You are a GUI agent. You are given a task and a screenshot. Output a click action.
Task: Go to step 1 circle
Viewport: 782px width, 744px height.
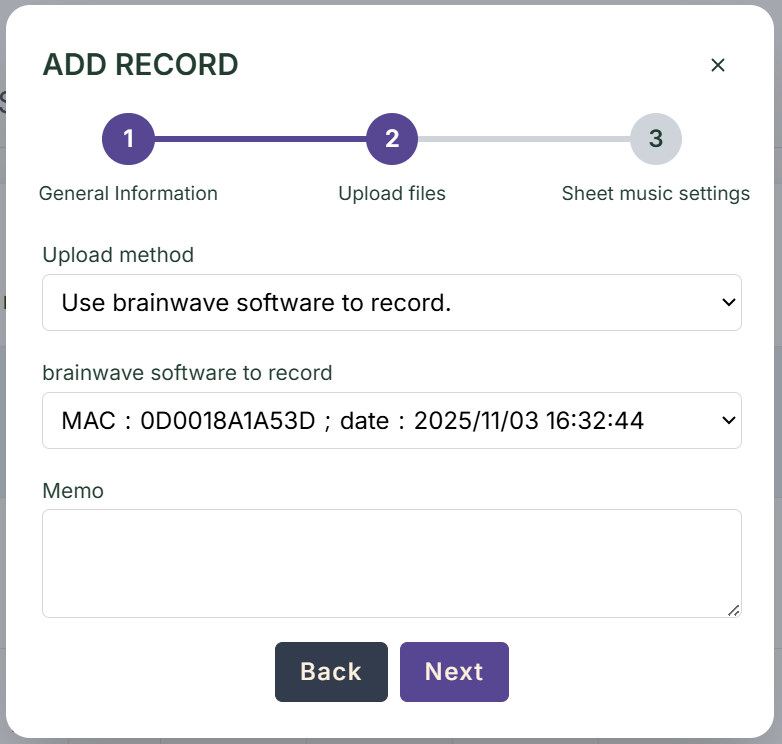[x=128, y=139]
